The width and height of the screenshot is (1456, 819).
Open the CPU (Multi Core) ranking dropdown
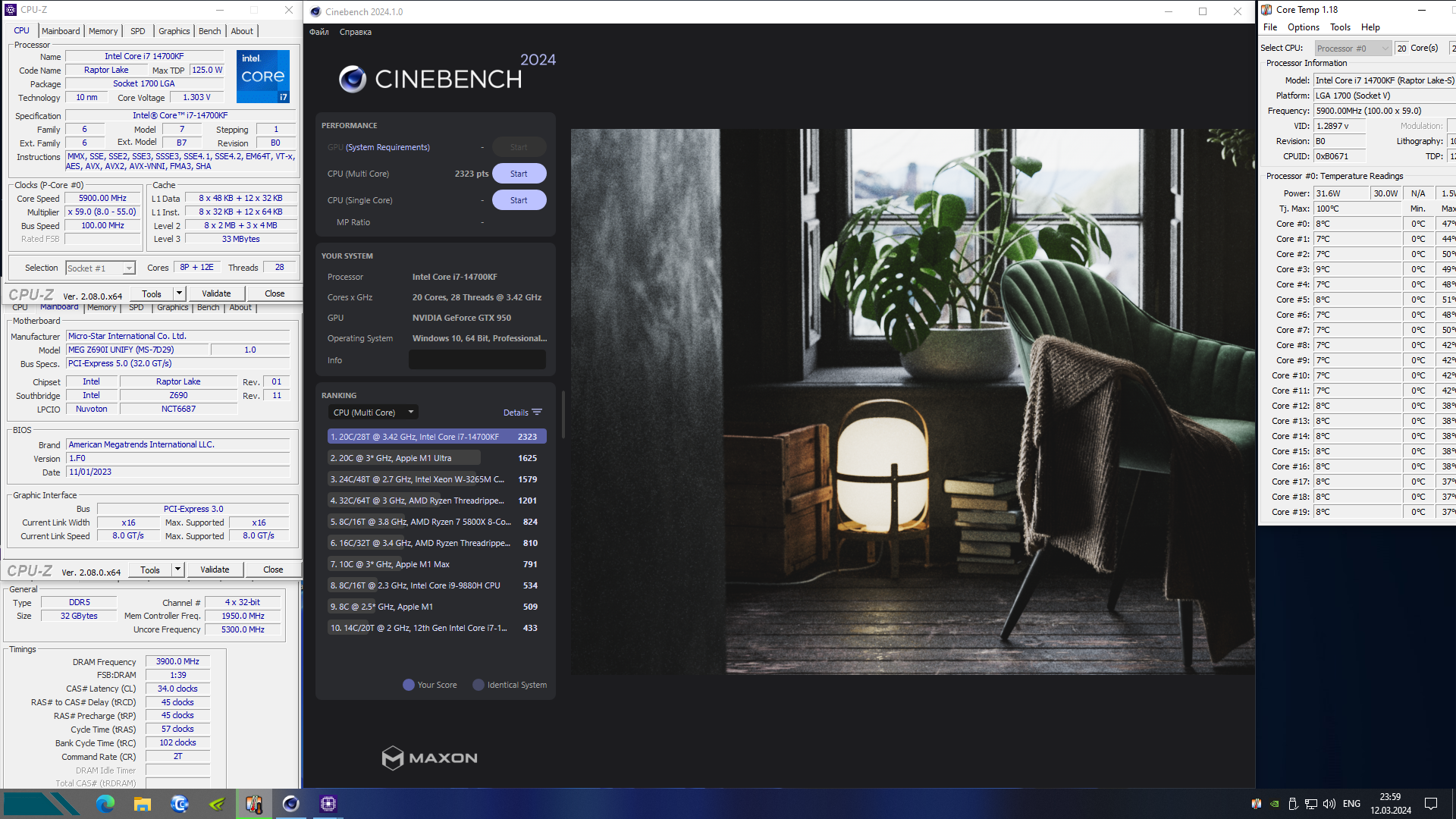pyautogui.click(x=374, y=413)
